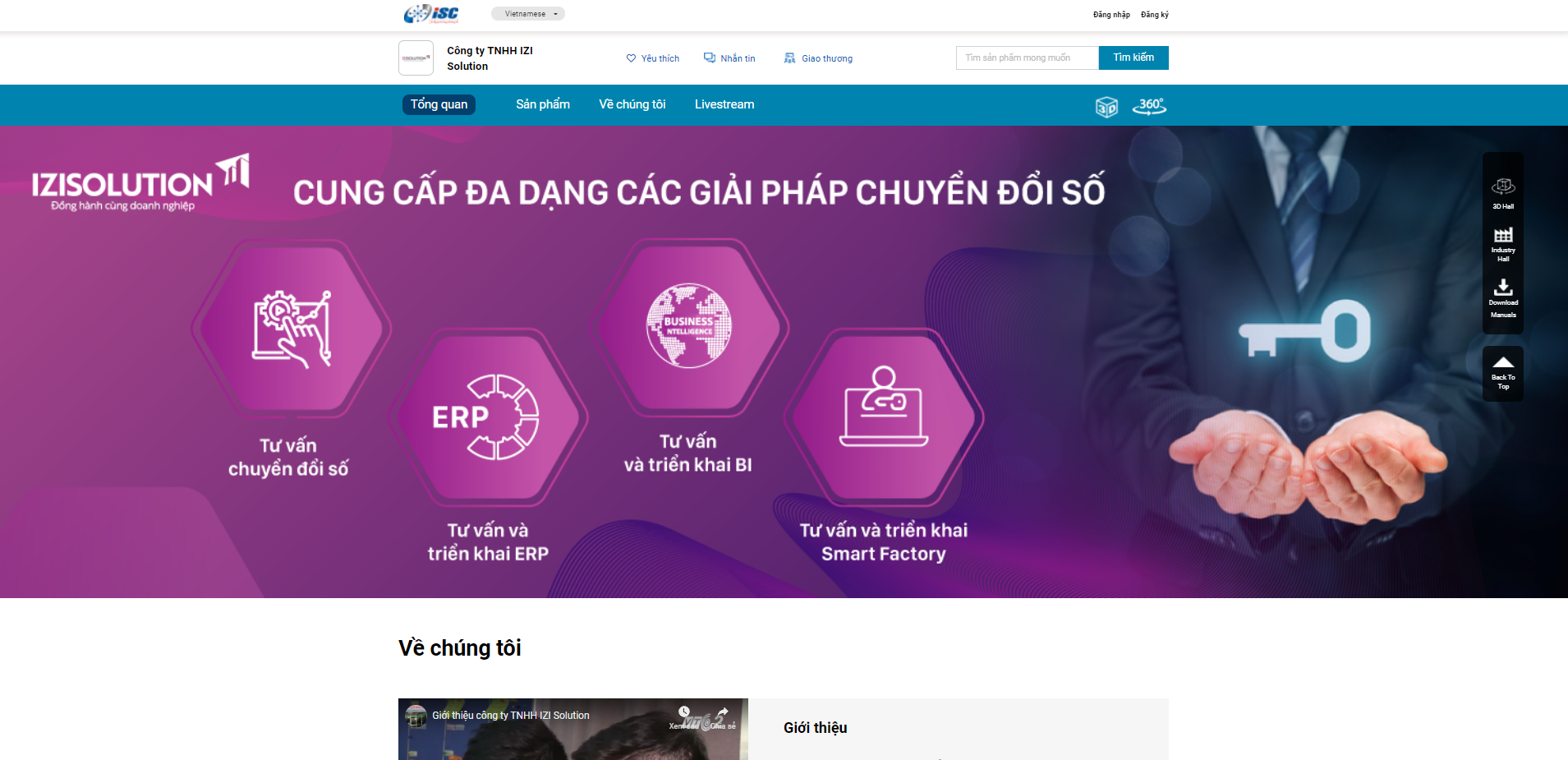The image size is (1568, 760).
Task: Click the video title Giới thiệu công ty TNHH IZI Solution
Action: point(511,716)
